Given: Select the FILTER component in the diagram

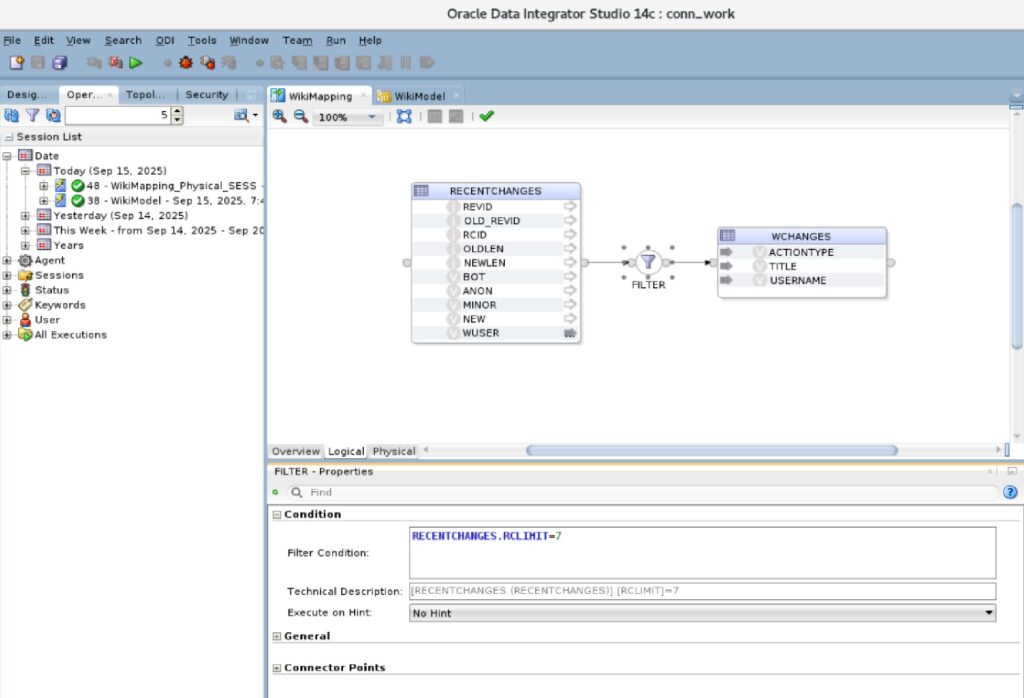Looking at the screenshot, I should (x=648, y=262).
